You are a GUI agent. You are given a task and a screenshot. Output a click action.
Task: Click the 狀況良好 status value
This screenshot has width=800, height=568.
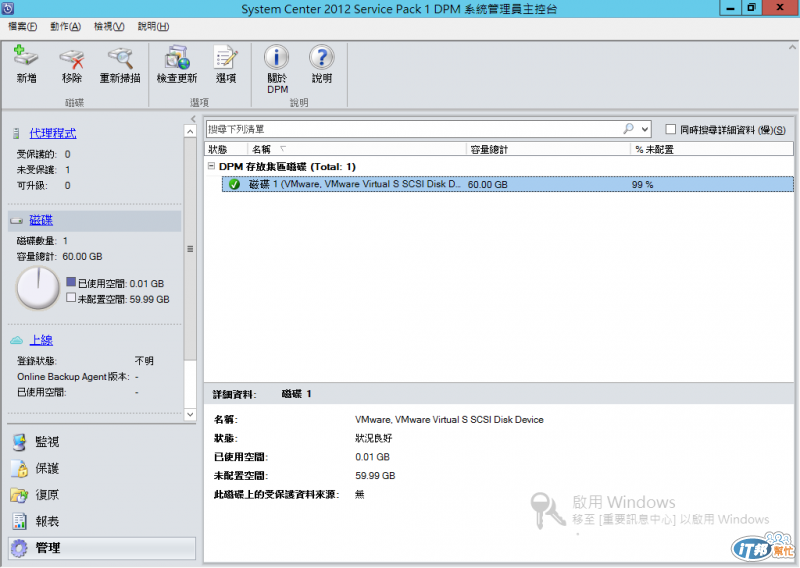373,438
